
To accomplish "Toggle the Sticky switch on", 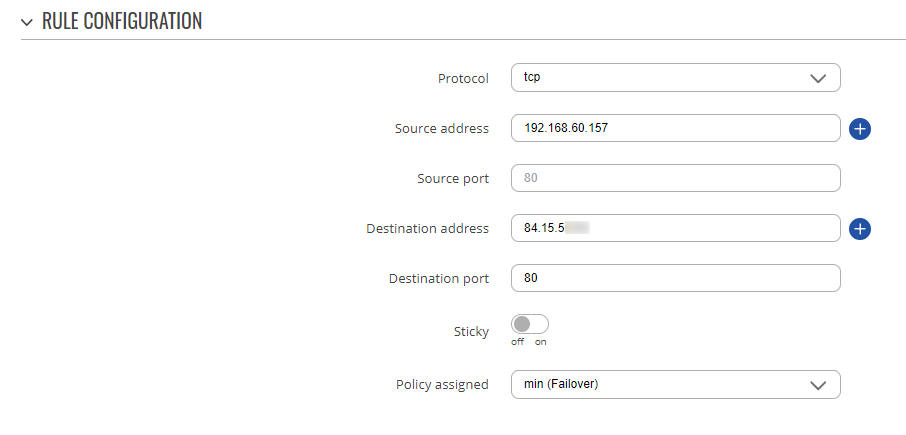I will (x=530, y=324).
